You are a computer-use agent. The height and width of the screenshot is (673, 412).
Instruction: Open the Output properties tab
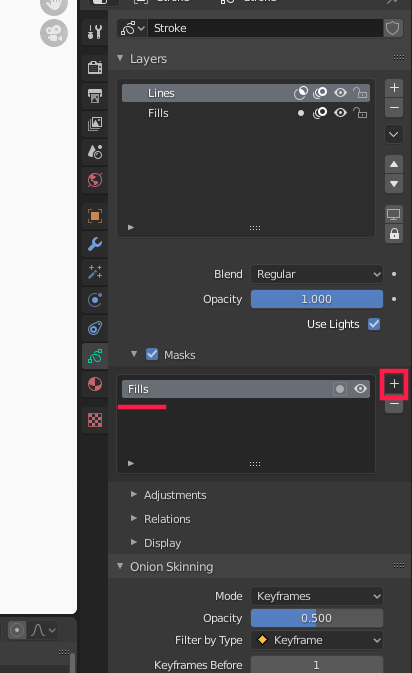pos(95,96)
